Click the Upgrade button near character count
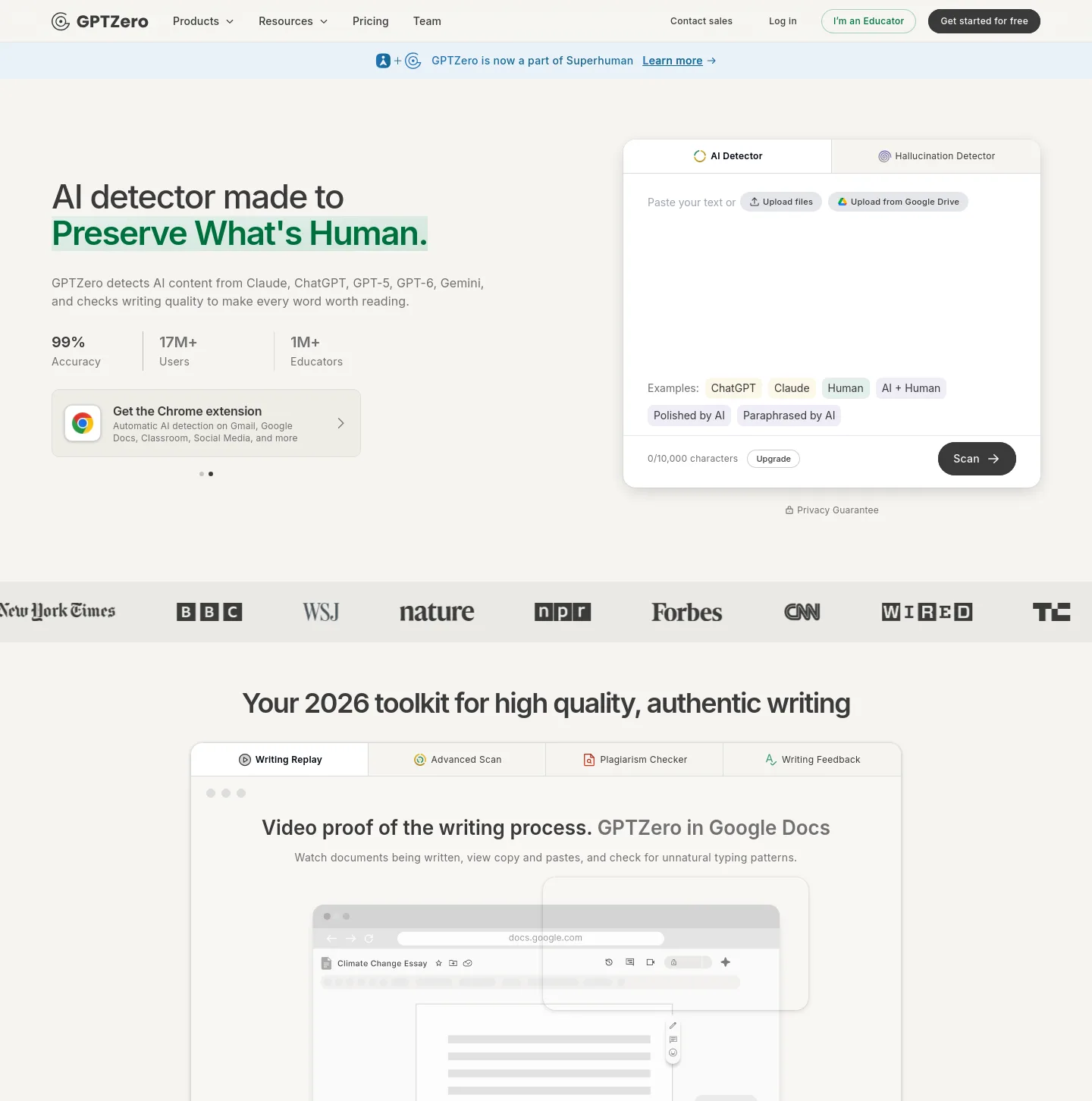 773,459
